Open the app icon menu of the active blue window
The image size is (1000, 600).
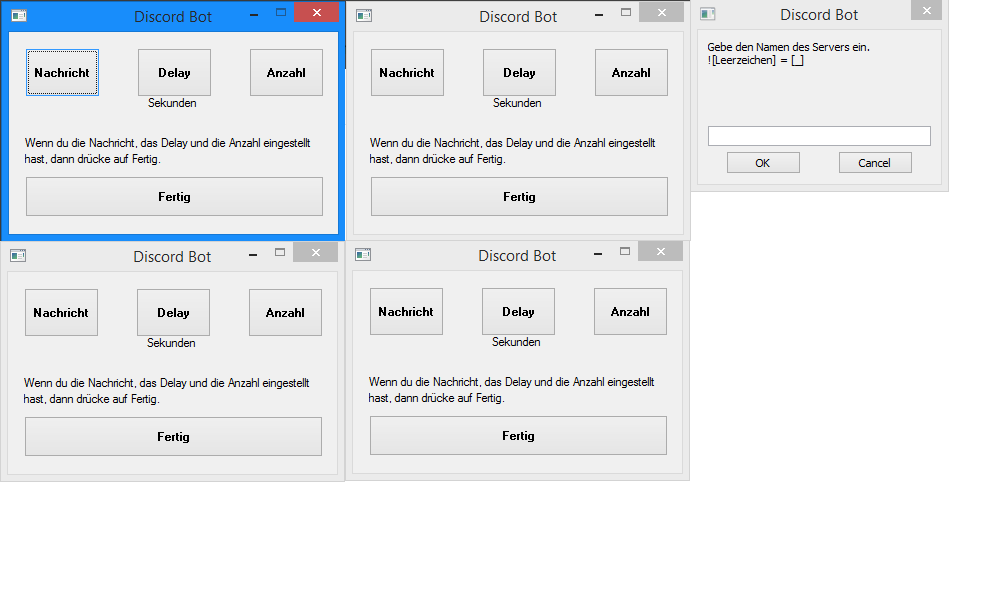coord(19,16)
